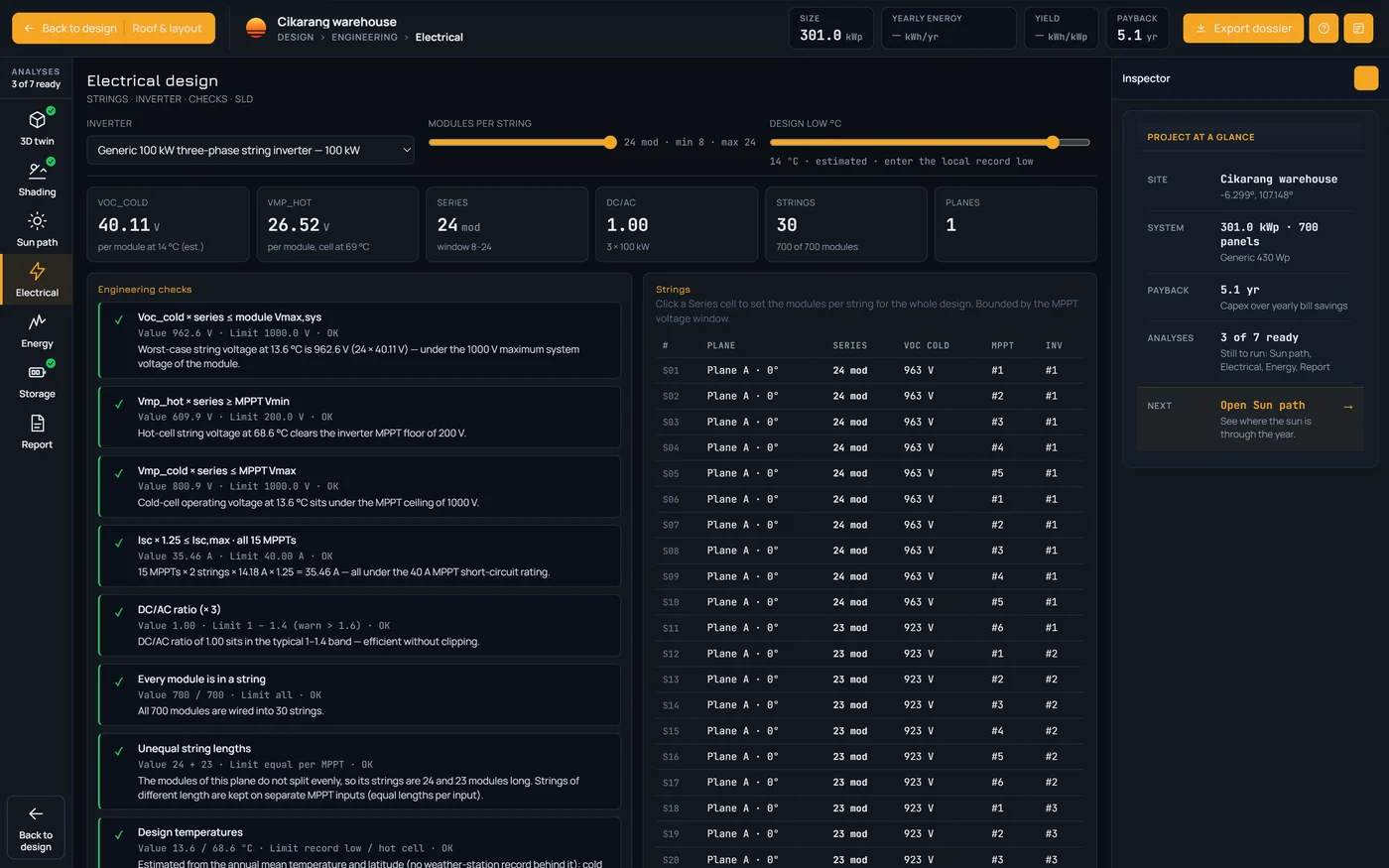Click the Roof & layout button
The width and height of the screenshot is (1389, 868).
pyautogui.click(x=167, y=28)
